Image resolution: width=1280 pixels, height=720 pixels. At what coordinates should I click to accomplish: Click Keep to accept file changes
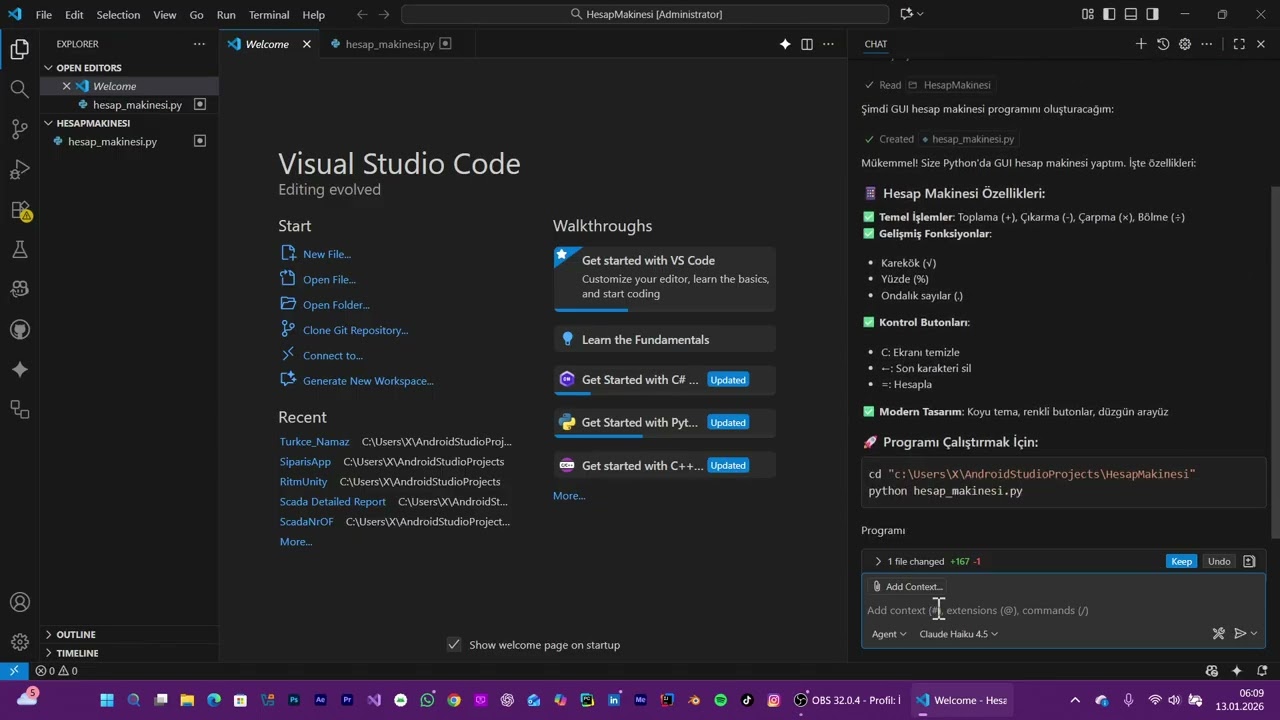click(x=1181, y=561)
